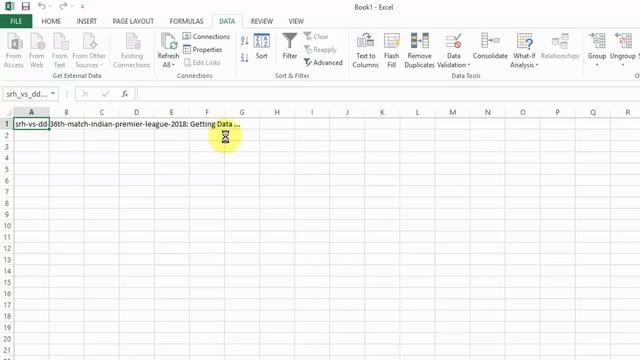
Task: Click the Select All corner triangle
Action: (7, 112)
